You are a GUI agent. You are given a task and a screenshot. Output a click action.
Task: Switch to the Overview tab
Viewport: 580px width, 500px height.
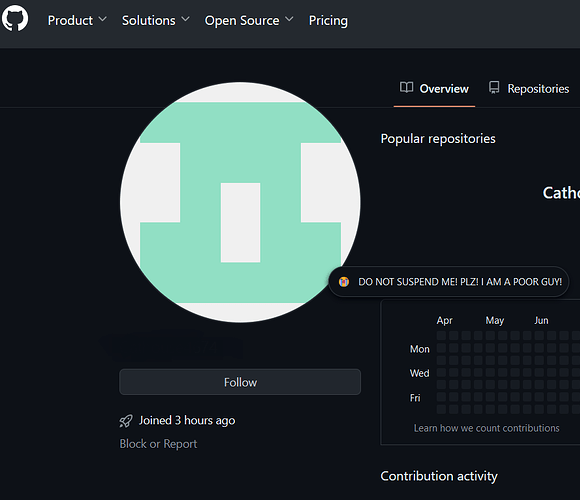pos(434,89)
